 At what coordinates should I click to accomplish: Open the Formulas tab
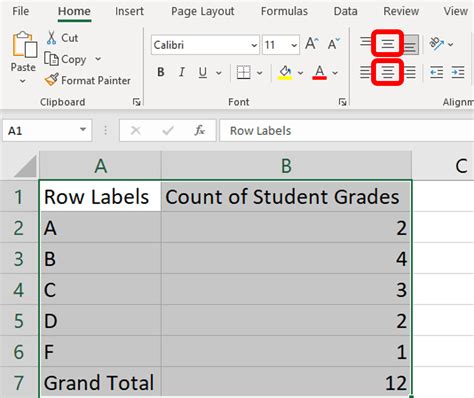pos(284,11)
